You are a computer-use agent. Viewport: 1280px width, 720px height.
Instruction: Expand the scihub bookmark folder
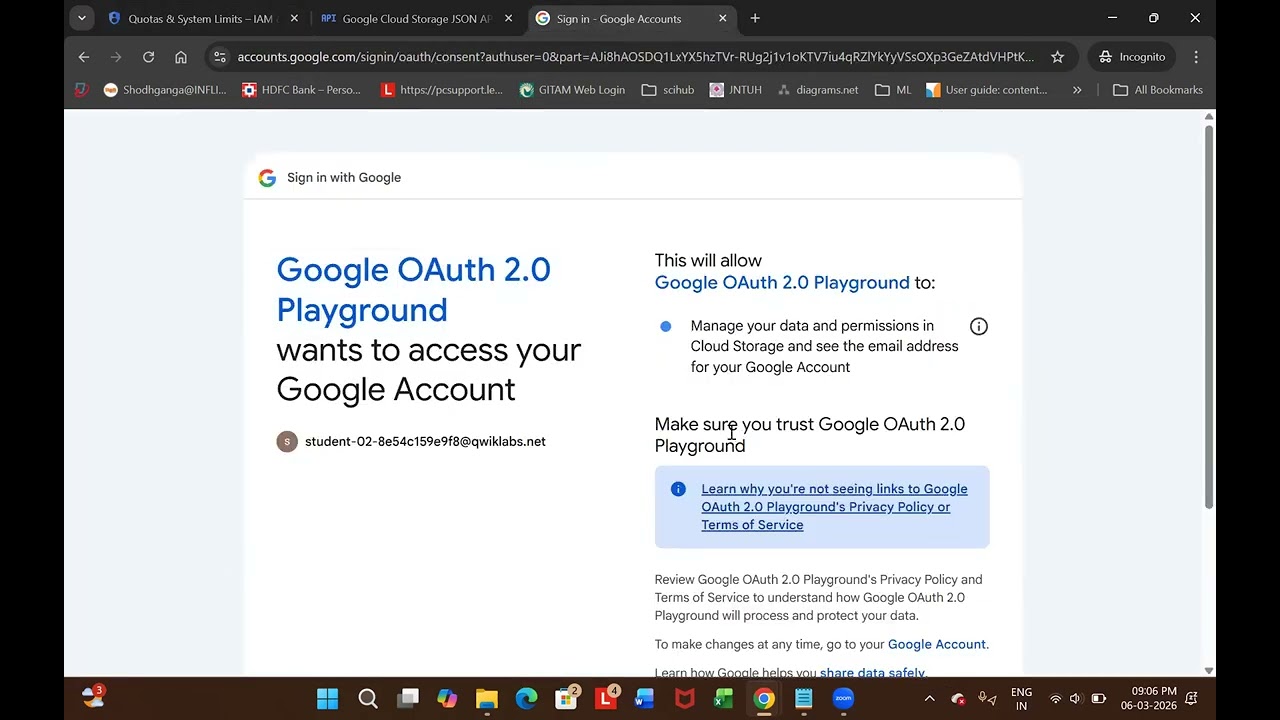click(x=668, y=90)
